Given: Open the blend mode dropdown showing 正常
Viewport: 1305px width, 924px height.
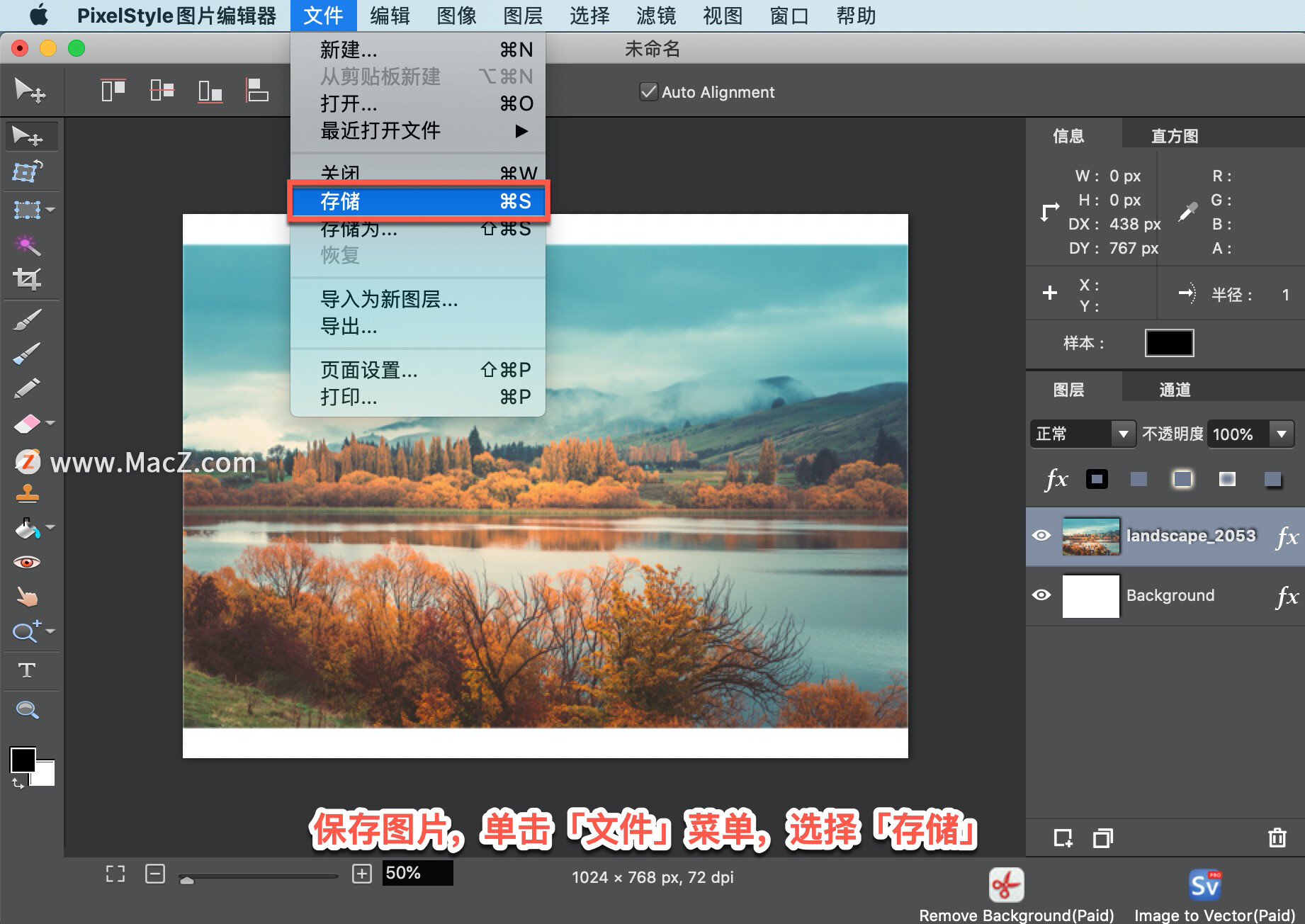Looking at the screenshot, I should 1082,433.
